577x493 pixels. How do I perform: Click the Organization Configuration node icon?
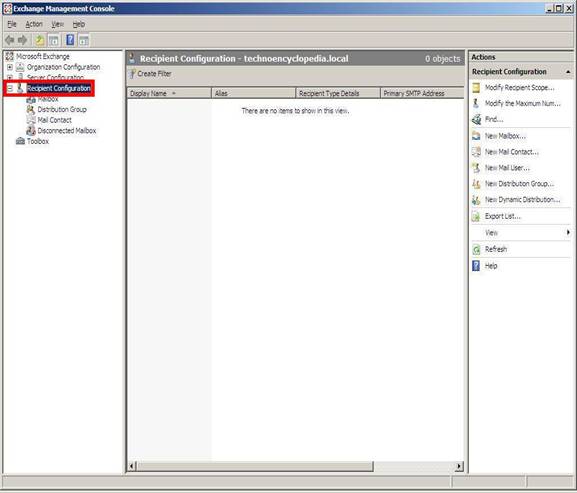(20, 67)
